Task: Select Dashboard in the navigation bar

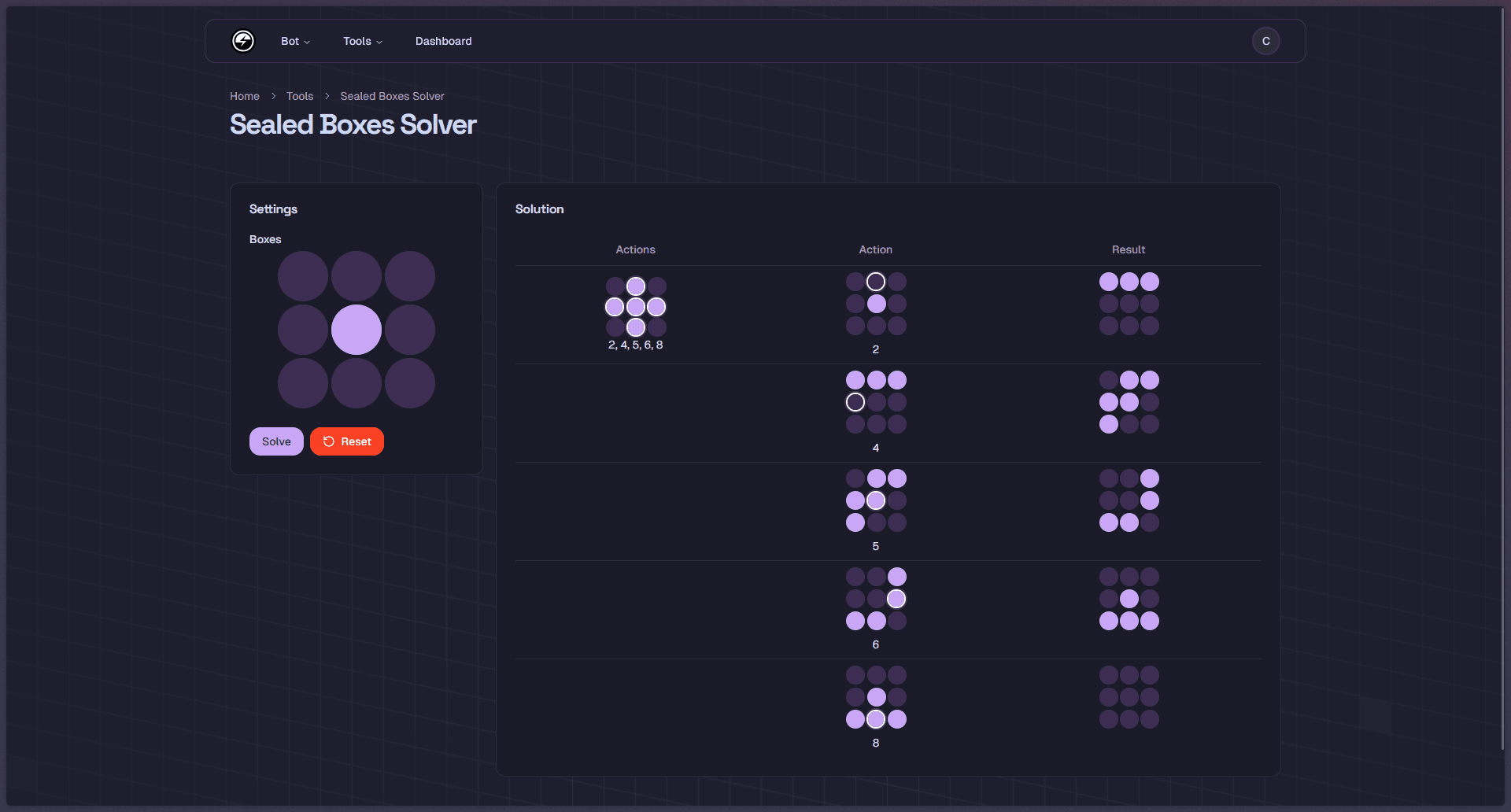Action: point(443,41)
